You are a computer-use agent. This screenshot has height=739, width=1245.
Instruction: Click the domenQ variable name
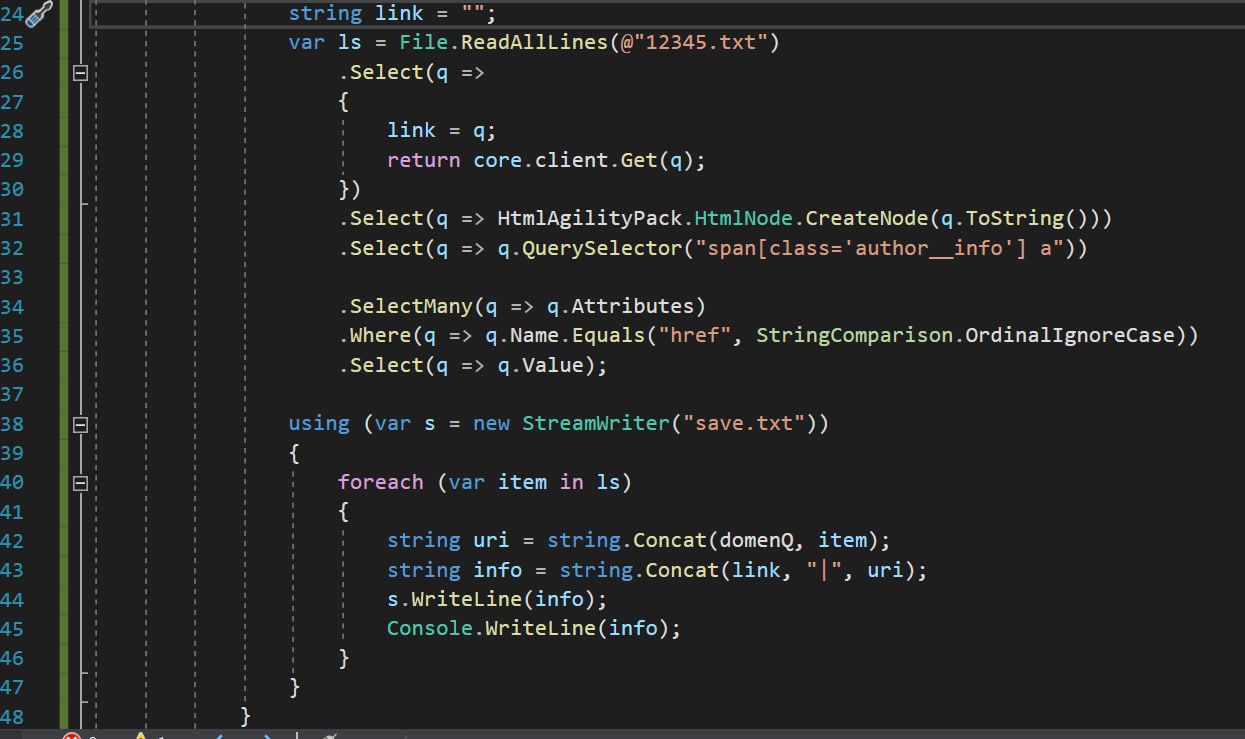click(757, 540)
